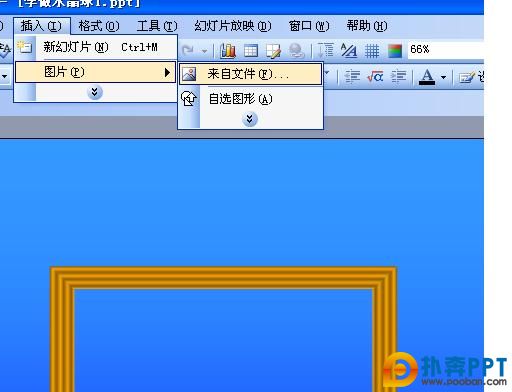Screen dimensions: 512x392
Task: Open the 帮助 (Help) menu
Action: pos(367,26)
